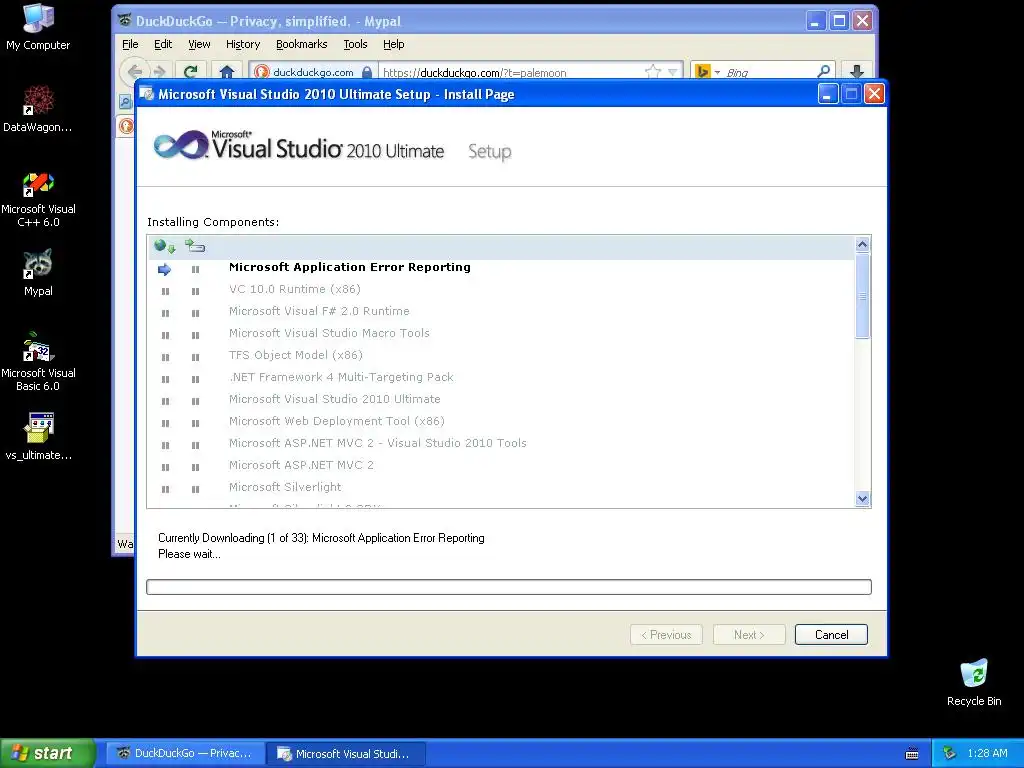Select the DataWagon desktop shortcut
Viewport: 1024px width, 768px height.
(x=38, y=108)
